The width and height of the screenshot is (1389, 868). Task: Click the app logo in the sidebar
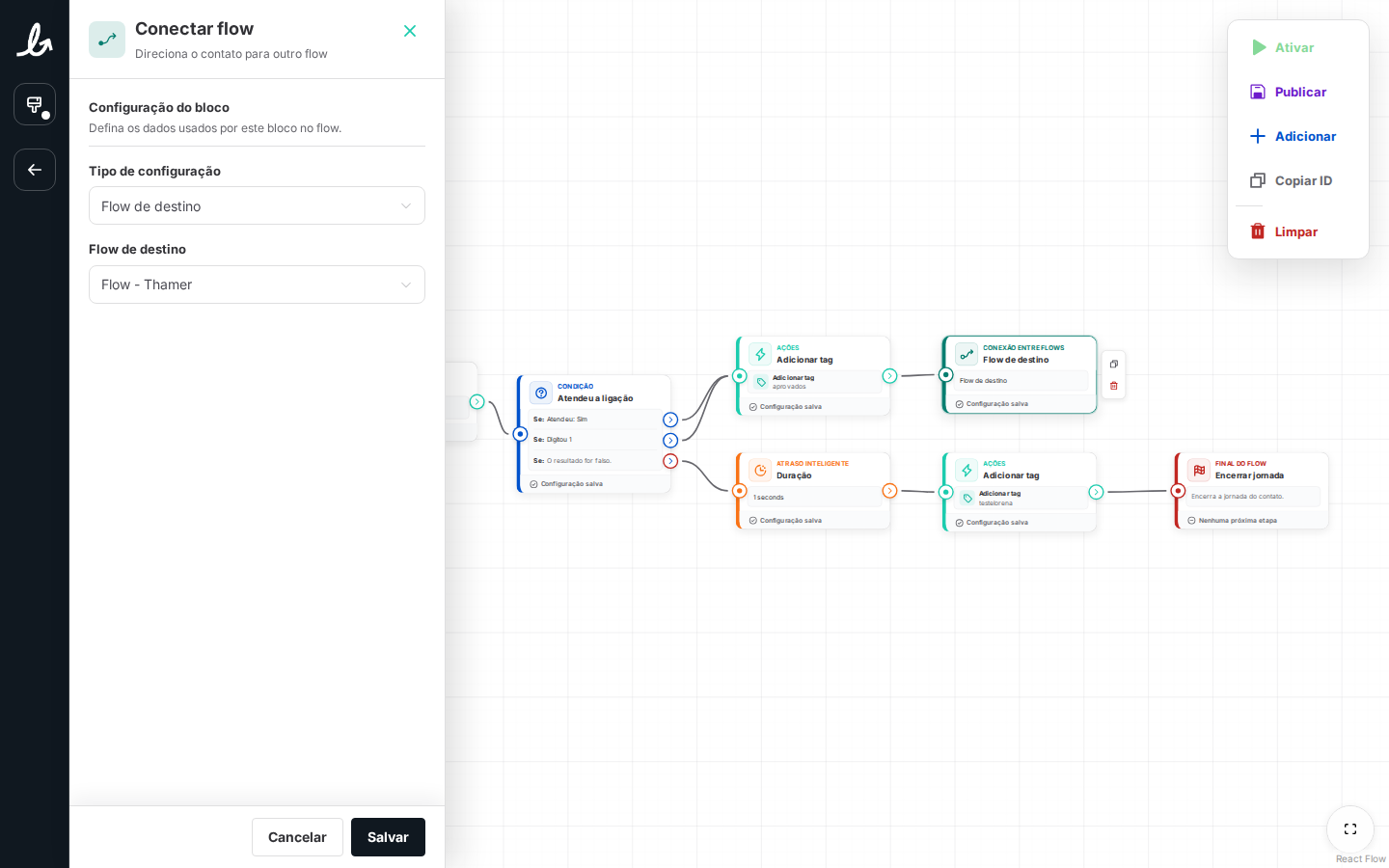(x=35, y=41)
